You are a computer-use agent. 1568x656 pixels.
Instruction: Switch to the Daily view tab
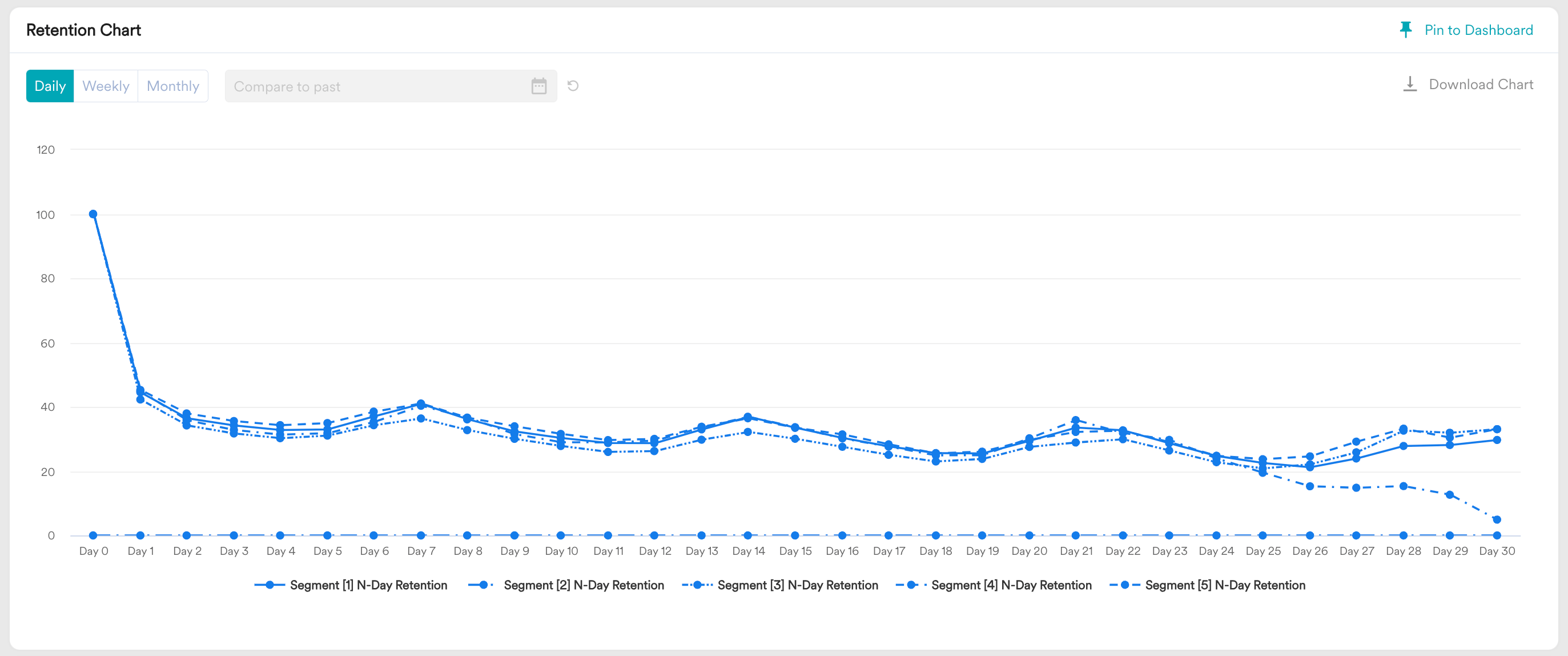pos(50,86)
